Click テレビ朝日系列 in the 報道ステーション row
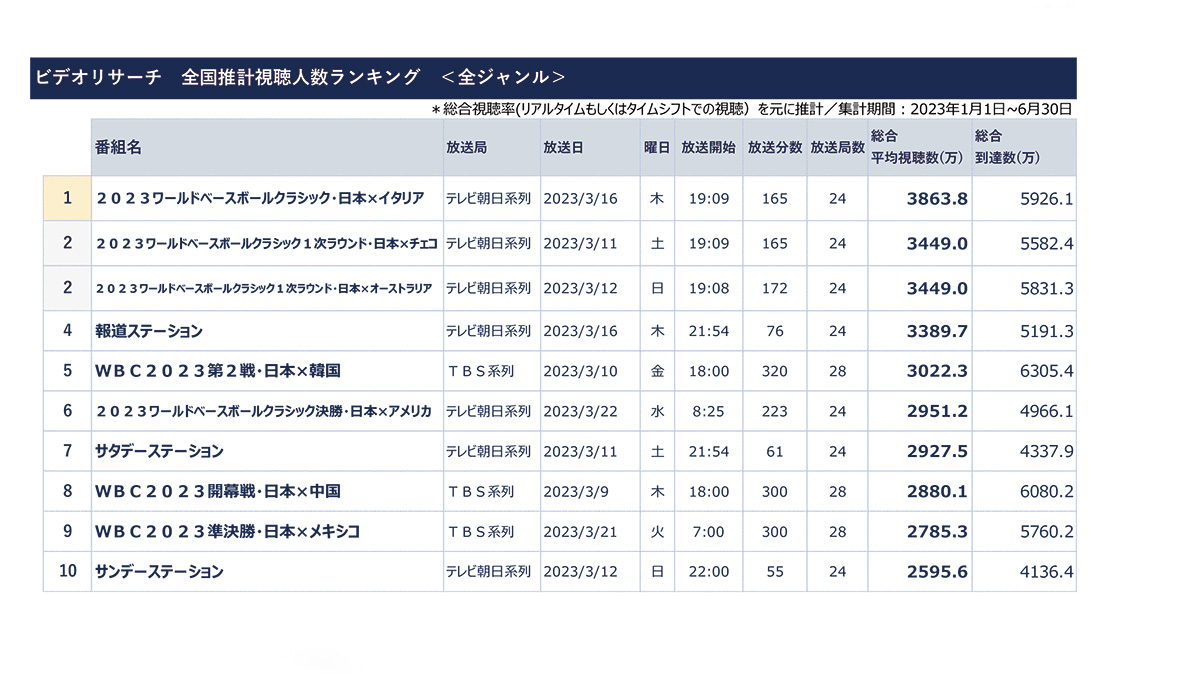The image size is (1200, 686). (488, 331)
